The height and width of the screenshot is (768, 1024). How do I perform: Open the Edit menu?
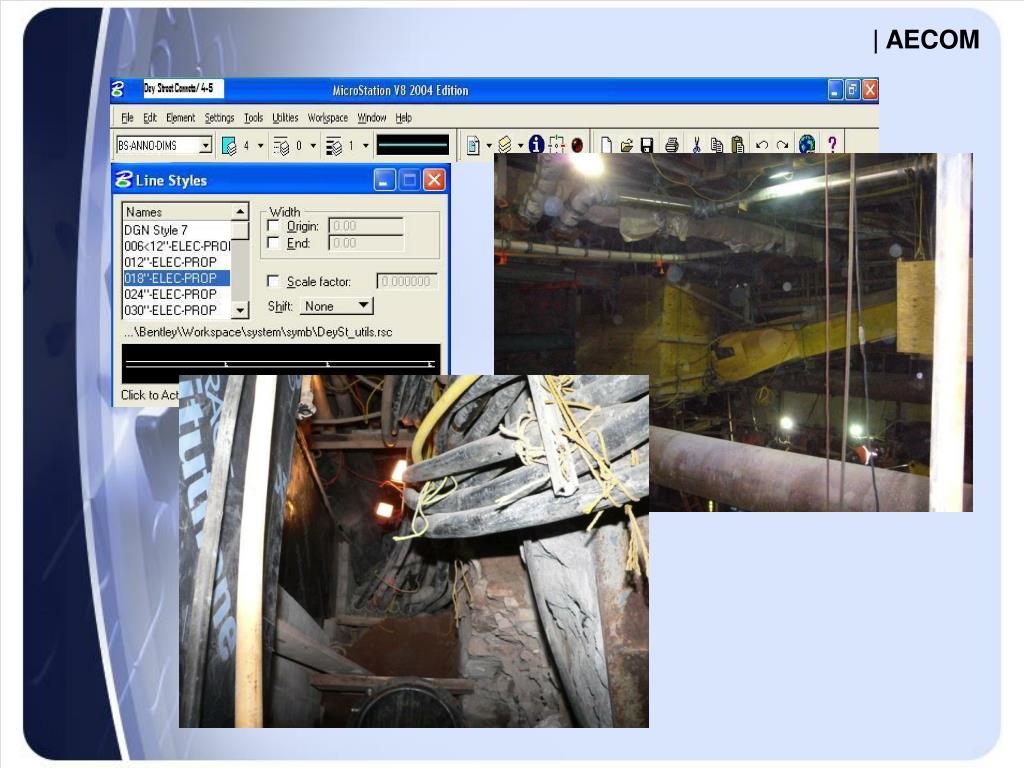click(x=150, y=118)
